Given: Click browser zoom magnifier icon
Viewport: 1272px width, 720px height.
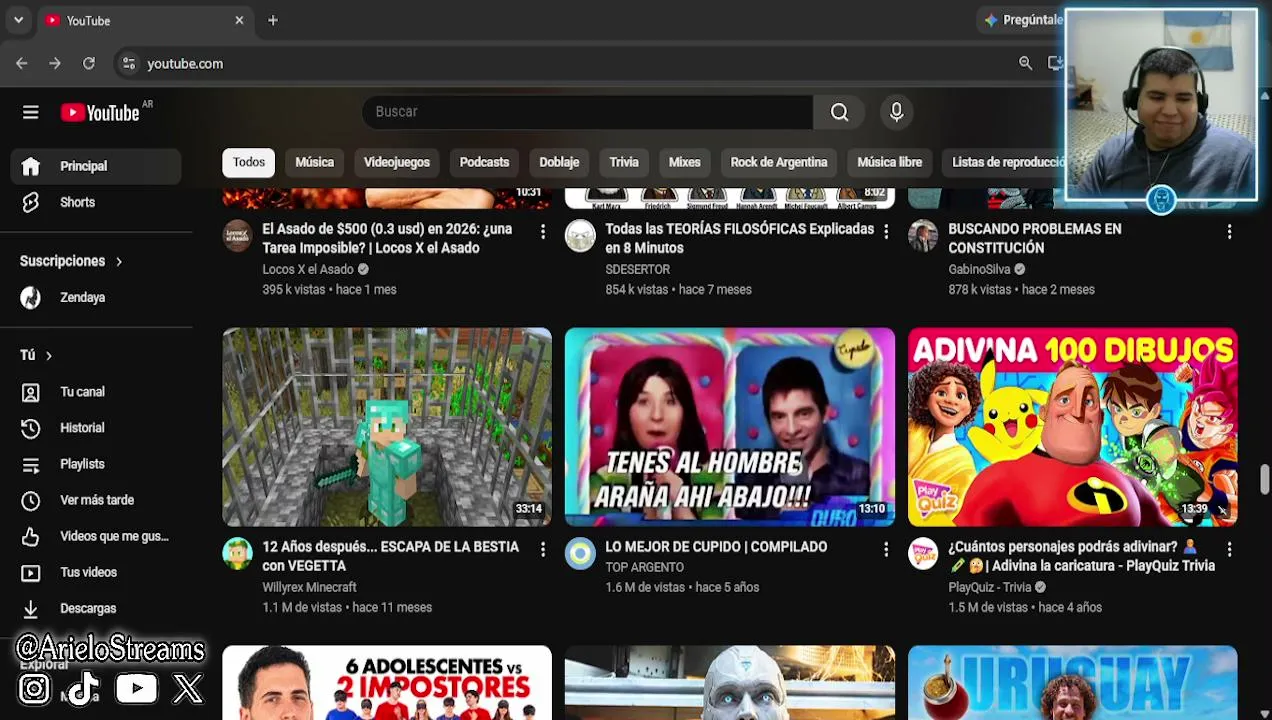Looking at the screenshot, I should (x=1025, y=63).
